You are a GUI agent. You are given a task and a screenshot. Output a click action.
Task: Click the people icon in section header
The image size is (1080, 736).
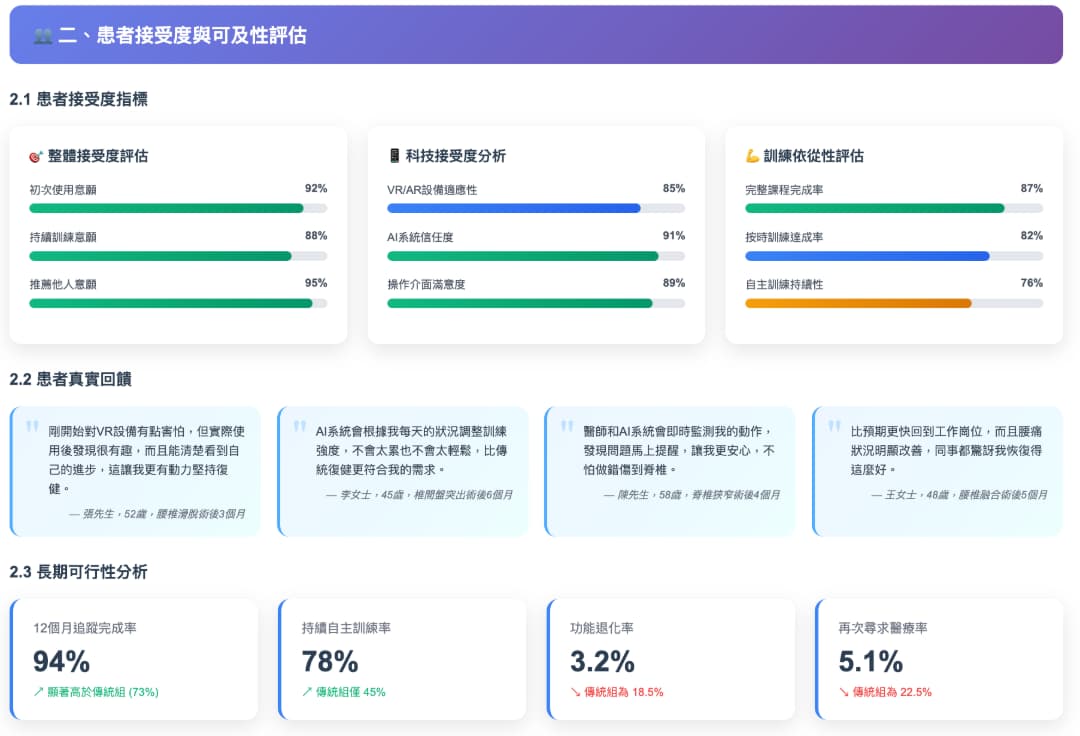click(43, 36)
